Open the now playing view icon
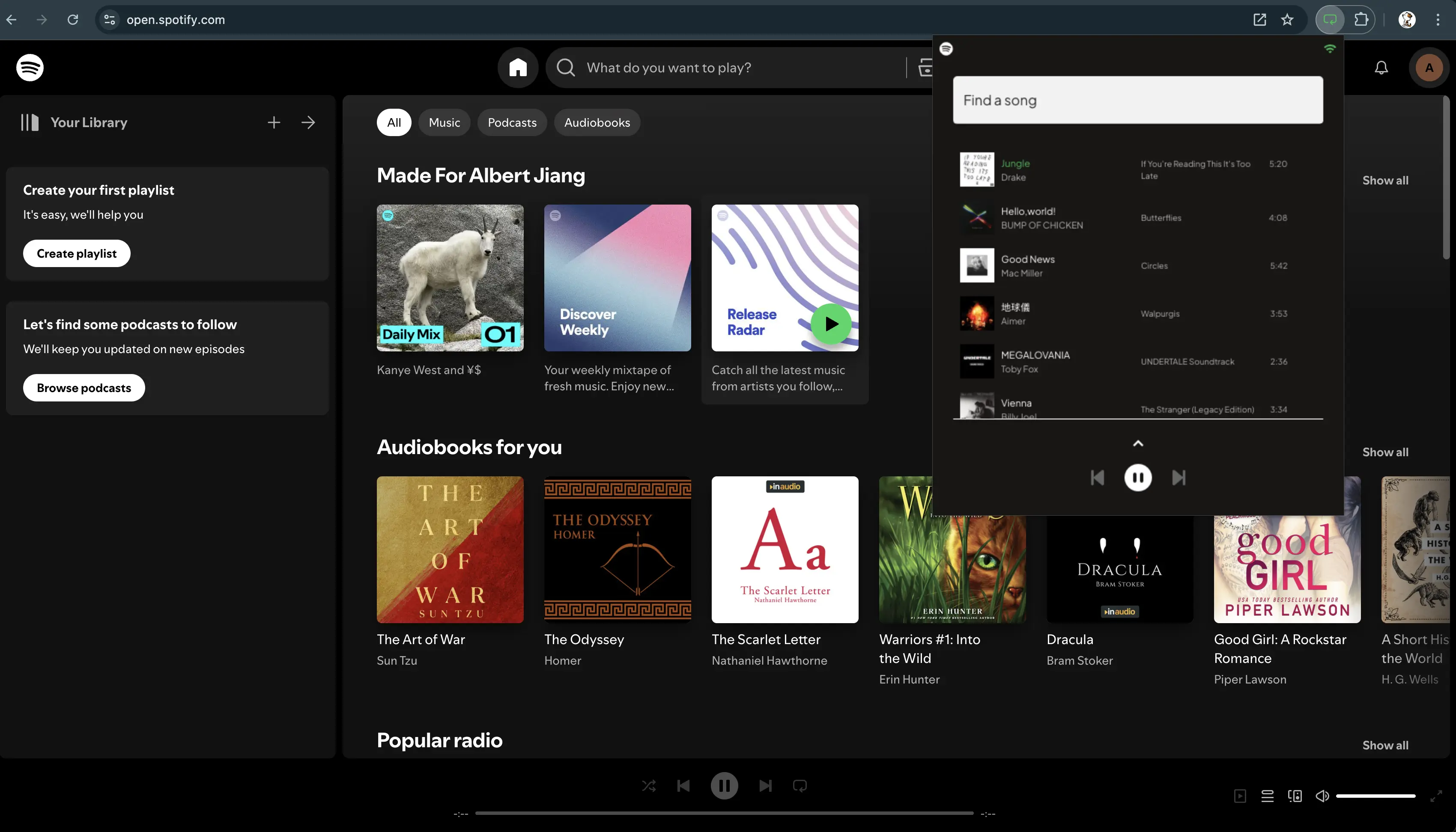This screenshot has height=832, width=1456. [x=1240, y=796]
